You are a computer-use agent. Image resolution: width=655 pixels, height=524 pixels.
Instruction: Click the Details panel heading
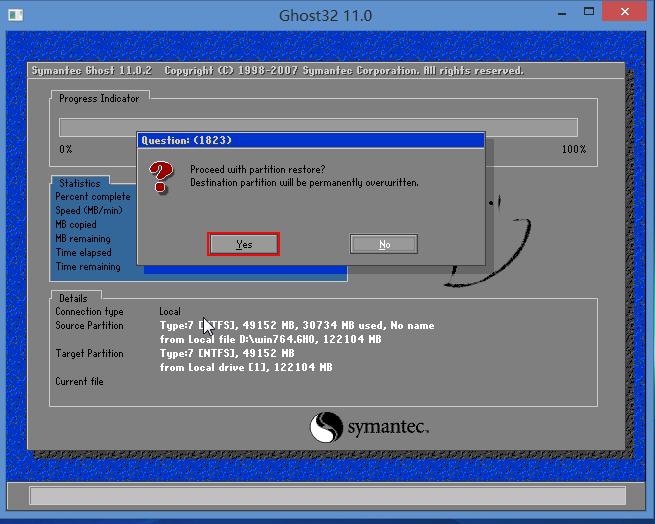(x=73, y=298)
